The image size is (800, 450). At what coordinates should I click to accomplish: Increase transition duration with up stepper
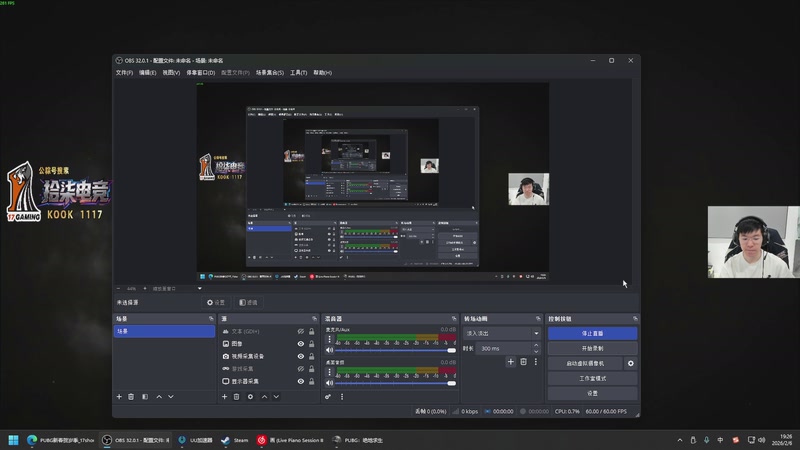tap(536, 345)
